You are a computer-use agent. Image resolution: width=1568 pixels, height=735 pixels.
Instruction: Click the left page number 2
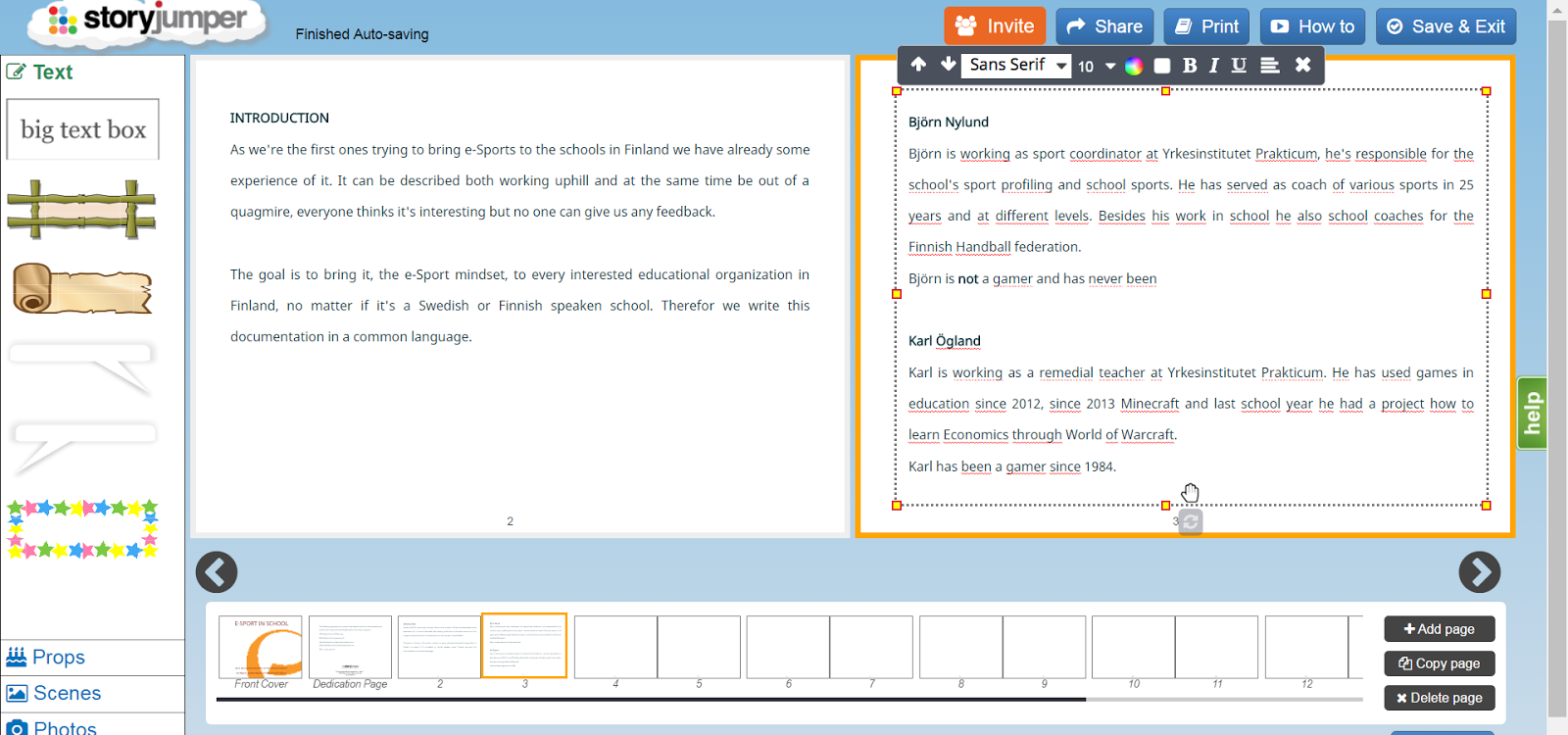pyautogui.click(x=510, y=521)
